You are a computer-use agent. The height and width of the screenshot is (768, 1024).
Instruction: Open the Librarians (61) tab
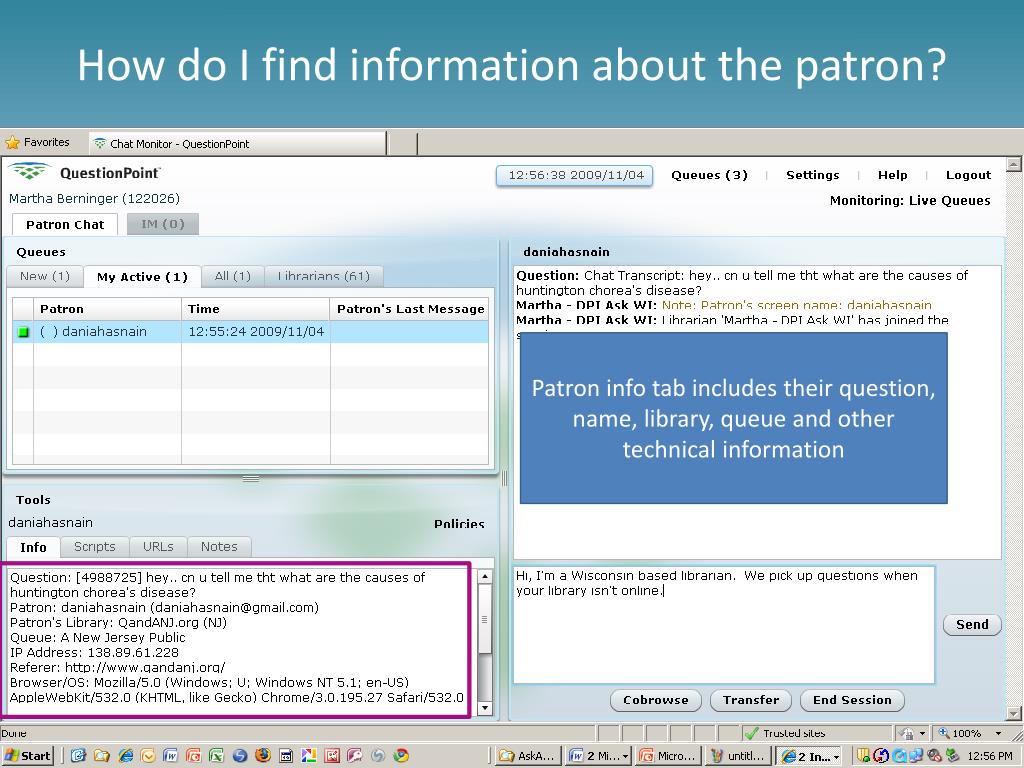[323, 276]
